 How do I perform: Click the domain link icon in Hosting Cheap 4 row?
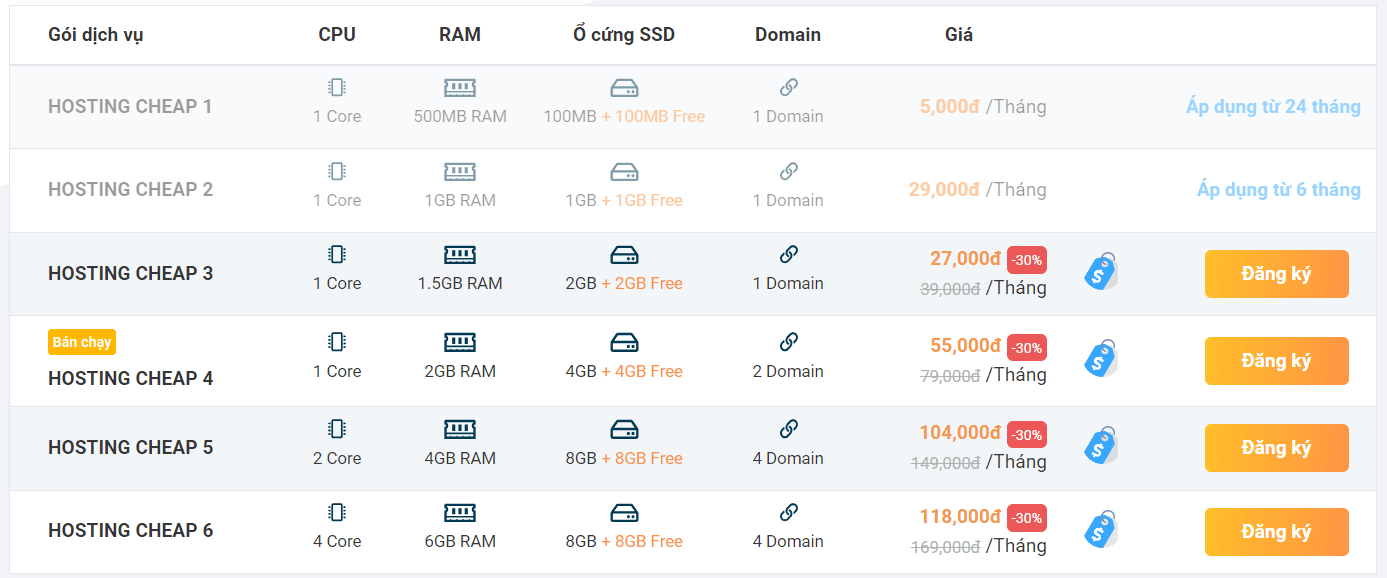788,342
